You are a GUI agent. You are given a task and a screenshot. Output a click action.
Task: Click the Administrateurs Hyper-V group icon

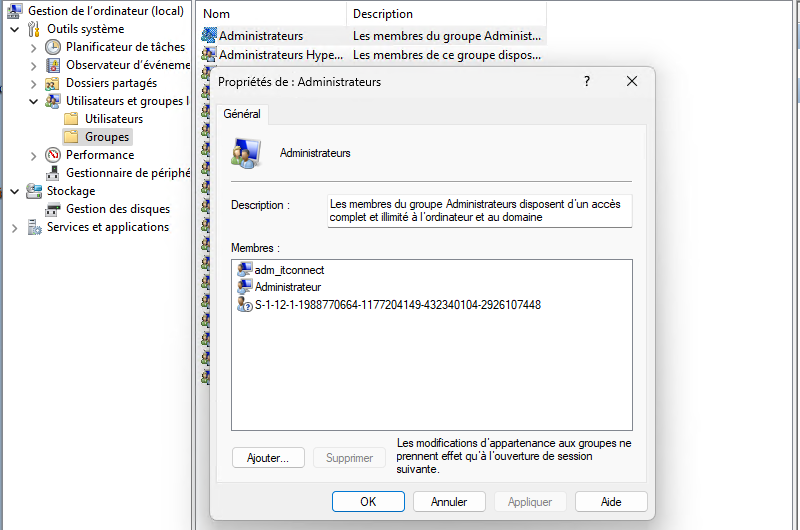[x=209, y=54]
